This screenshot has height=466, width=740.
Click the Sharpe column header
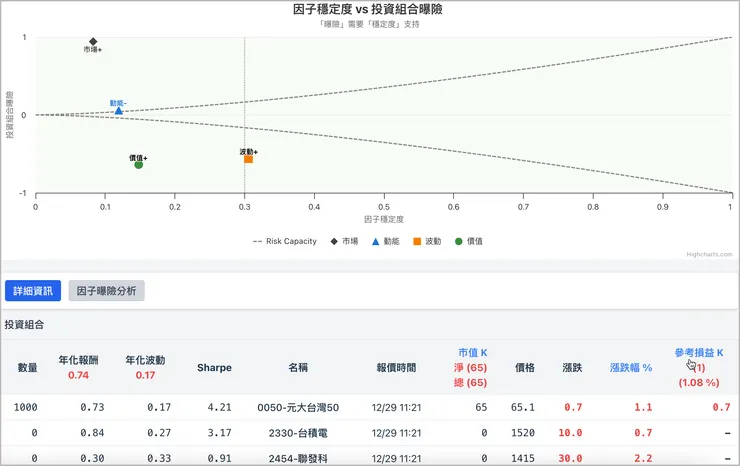(x=214, y=367)
